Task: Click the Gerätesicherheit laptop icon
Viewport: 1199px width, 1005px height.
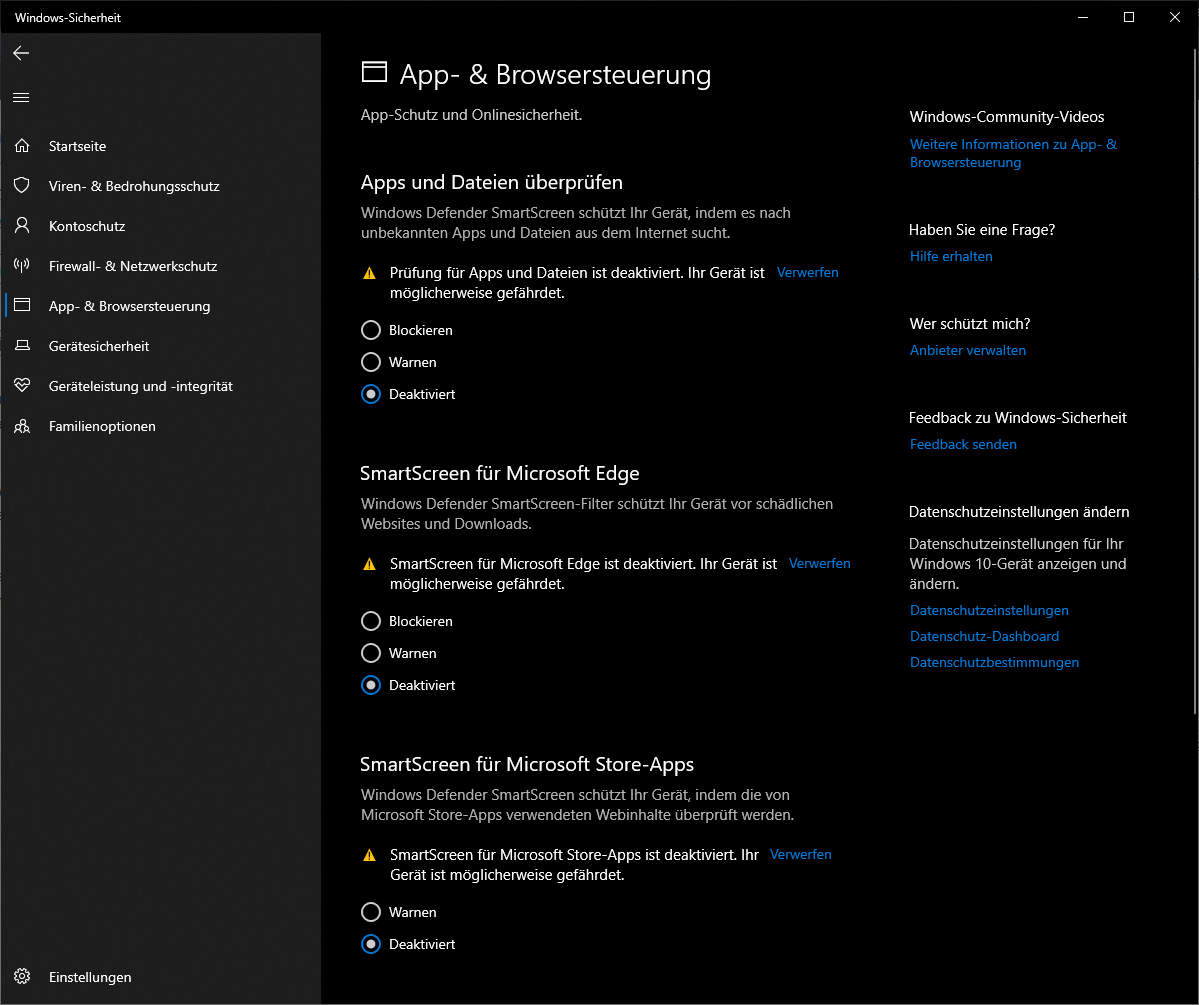Action: pyautogui.click(x=22, y=346)
